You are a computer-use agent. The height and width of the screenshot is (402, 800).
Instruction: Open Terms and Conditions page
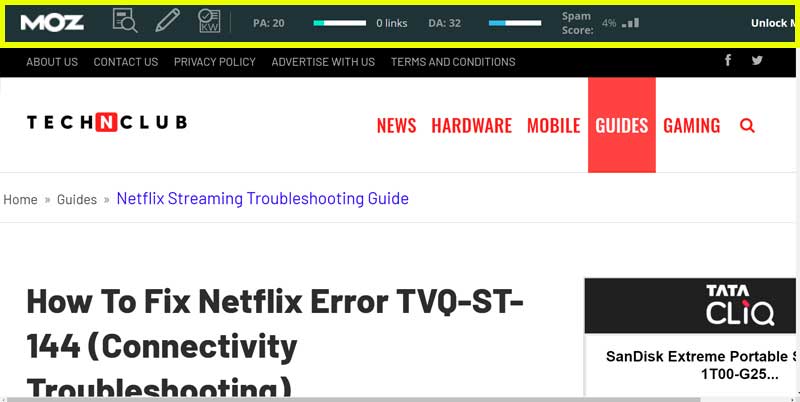coord(453,62)
